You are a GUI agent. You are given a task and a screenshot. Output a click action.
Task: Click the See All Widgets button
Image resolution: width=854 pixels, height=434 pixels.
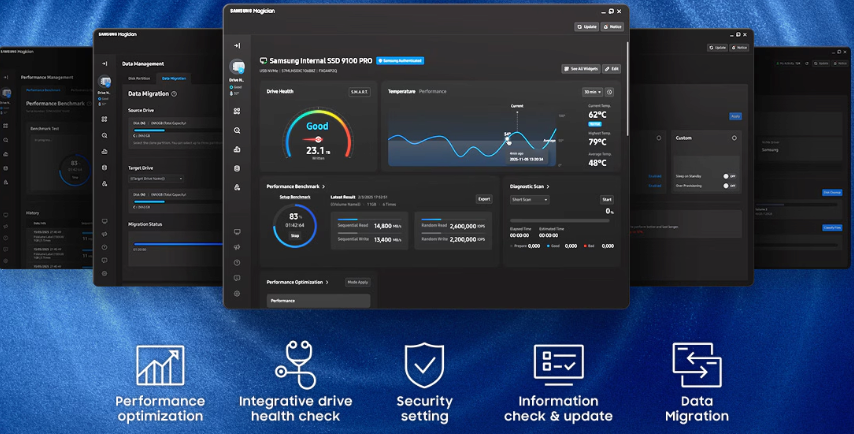(x=581, y=69)
